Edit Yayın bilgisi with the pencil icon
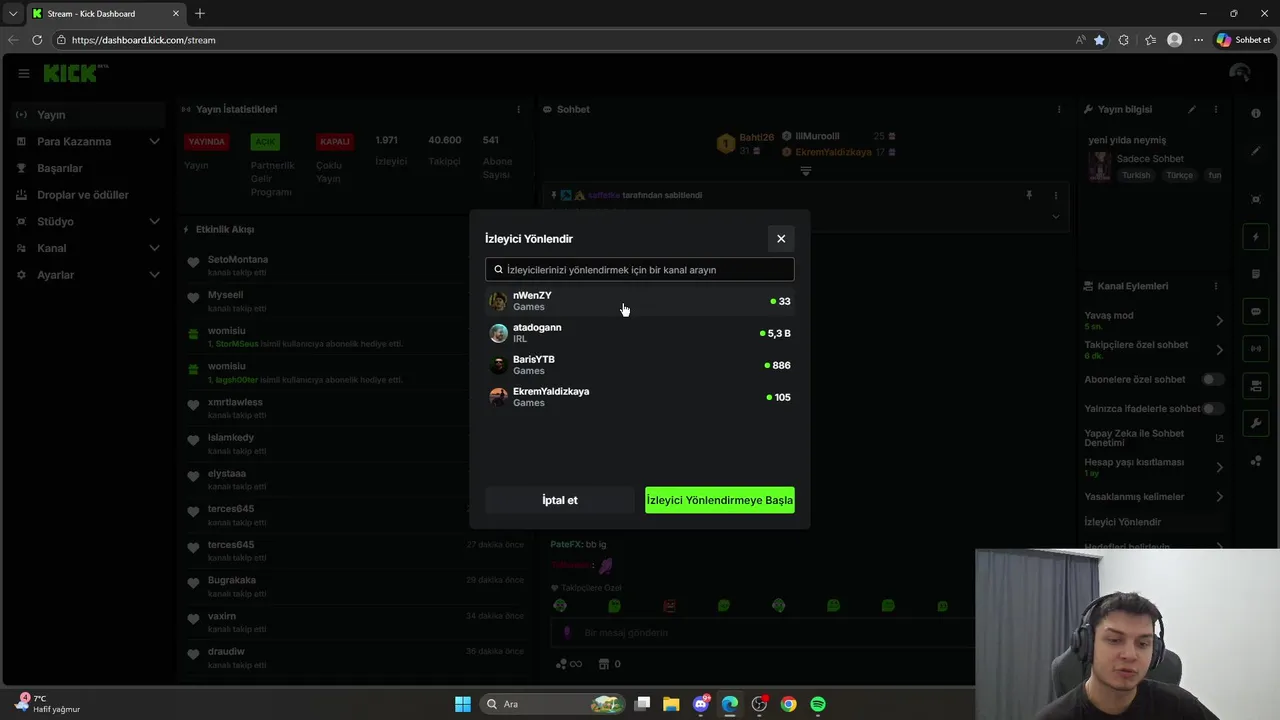This screenshot has width=1280, height=720. pyautogui.click(x=1191, y=109)
